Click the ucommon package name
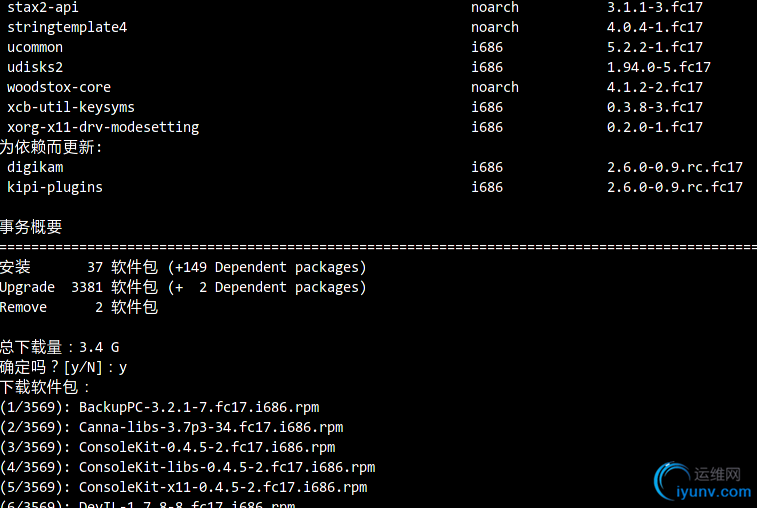757x508 pixels. (34, 47)
